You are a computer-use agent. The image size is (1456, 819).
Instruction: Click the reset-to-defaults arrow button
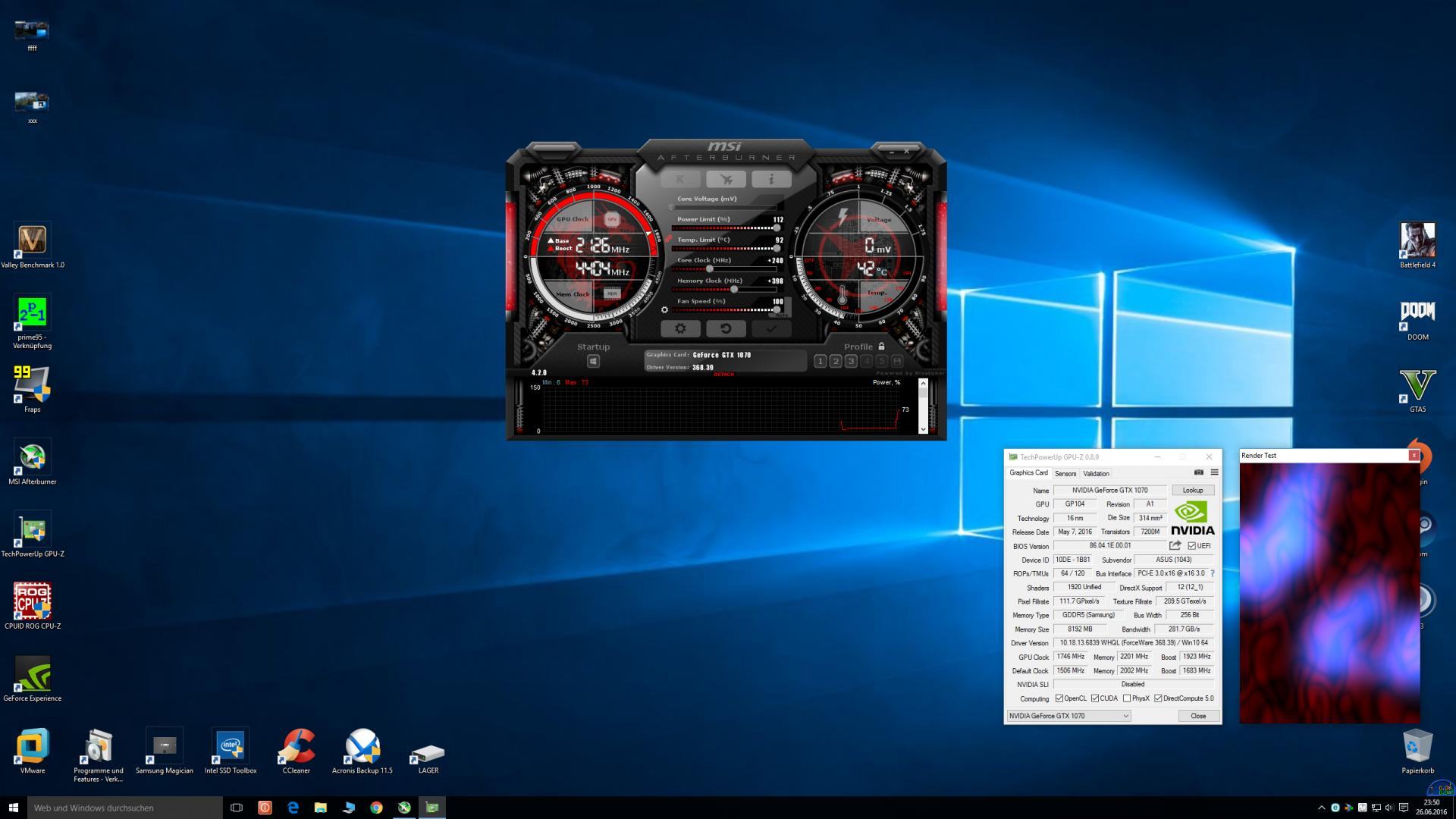pyautogui.click(x=726, y=329)
